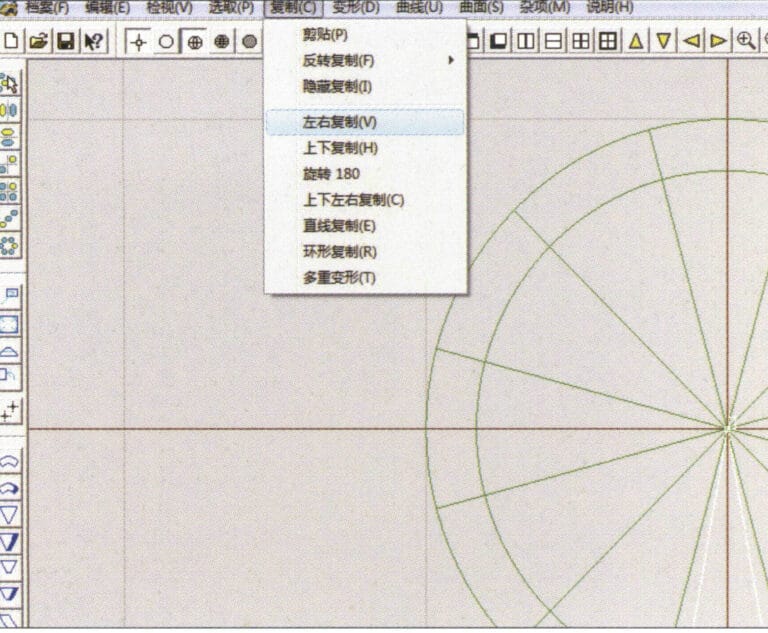Choose 多重变形(T) from the menu
This screenshot has width=768, height=633.
pyautogui.click(x=365, y=278)
